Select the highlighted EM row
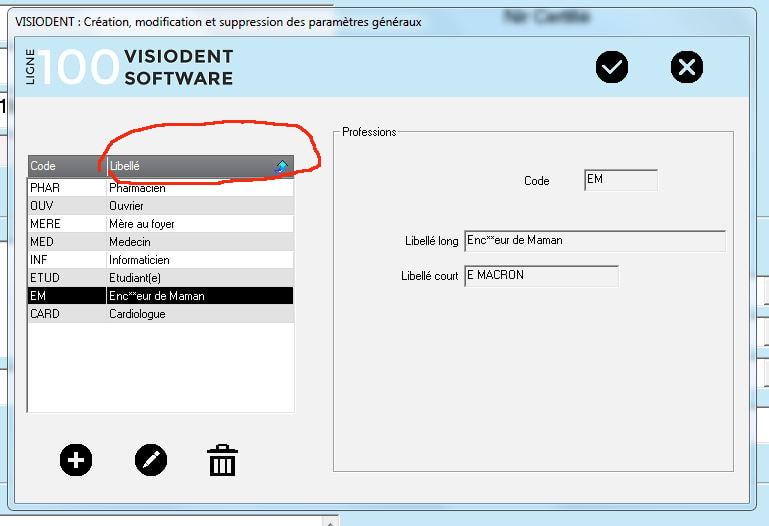 point(160,296)
